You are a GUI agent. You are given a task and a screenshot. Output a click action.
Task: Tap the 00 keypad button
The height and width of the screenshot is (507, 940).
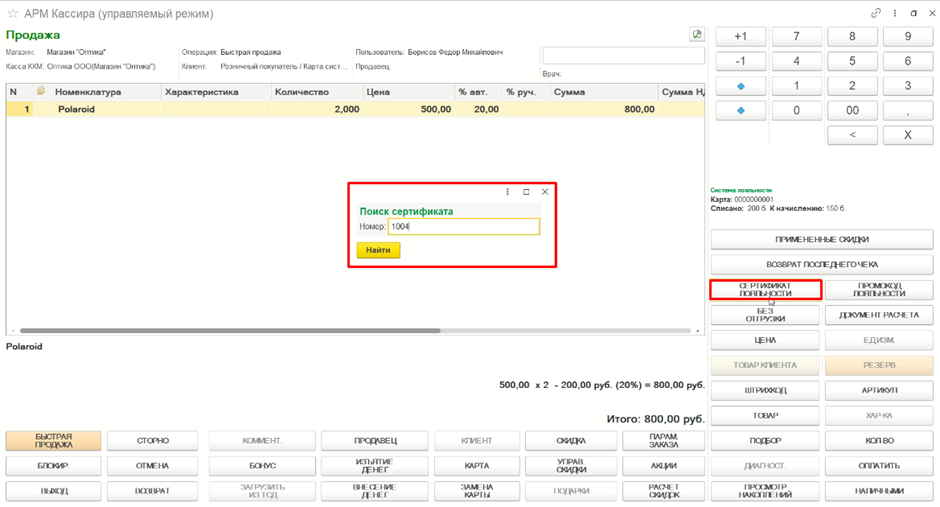[852, 110]
